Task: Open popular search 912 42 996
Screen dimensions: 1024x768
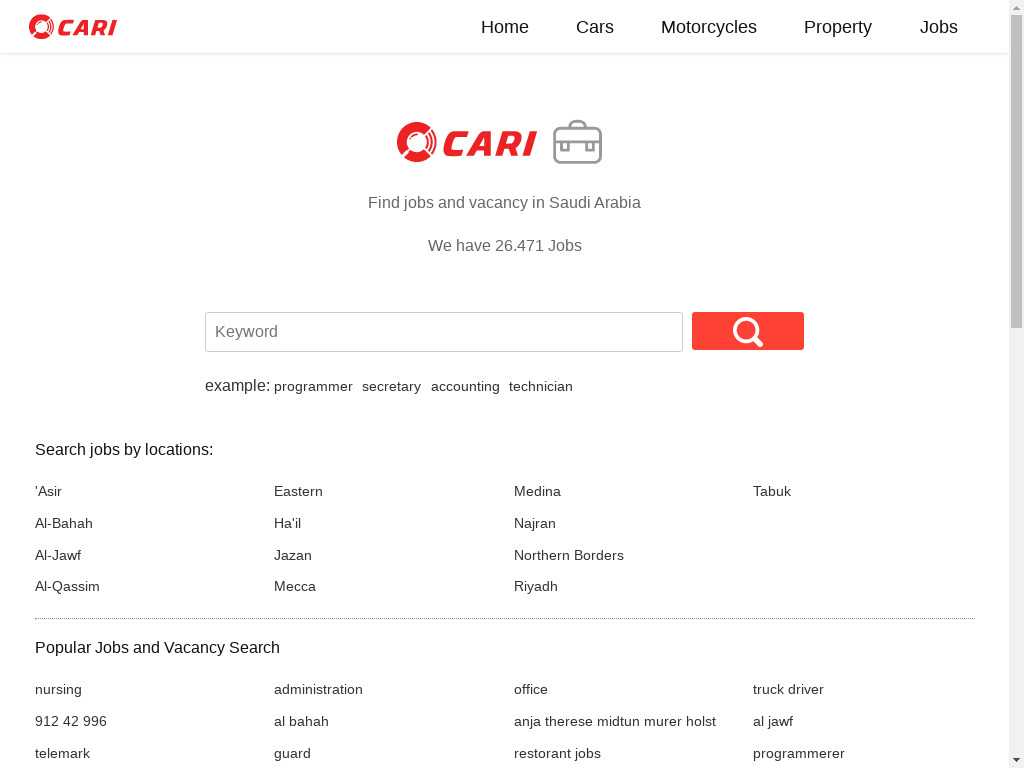Action: pos(71,722)
